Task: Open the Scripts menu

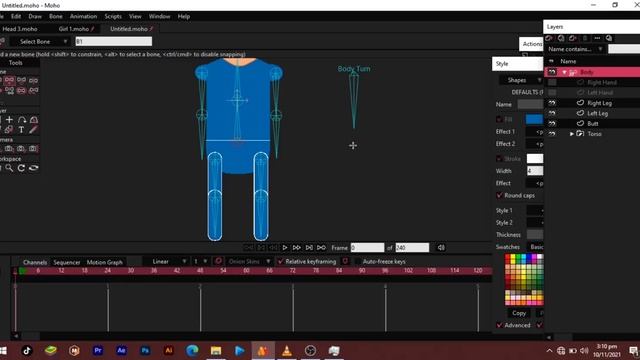Action: tap(113, 16)
